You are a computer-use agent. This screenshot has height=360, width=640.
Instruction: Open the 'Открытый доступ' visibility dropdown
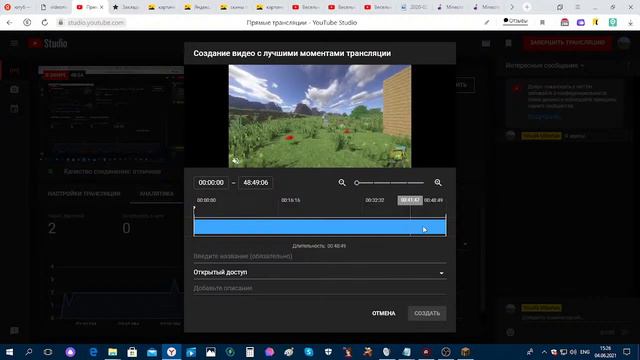click(x=320, y=272)
